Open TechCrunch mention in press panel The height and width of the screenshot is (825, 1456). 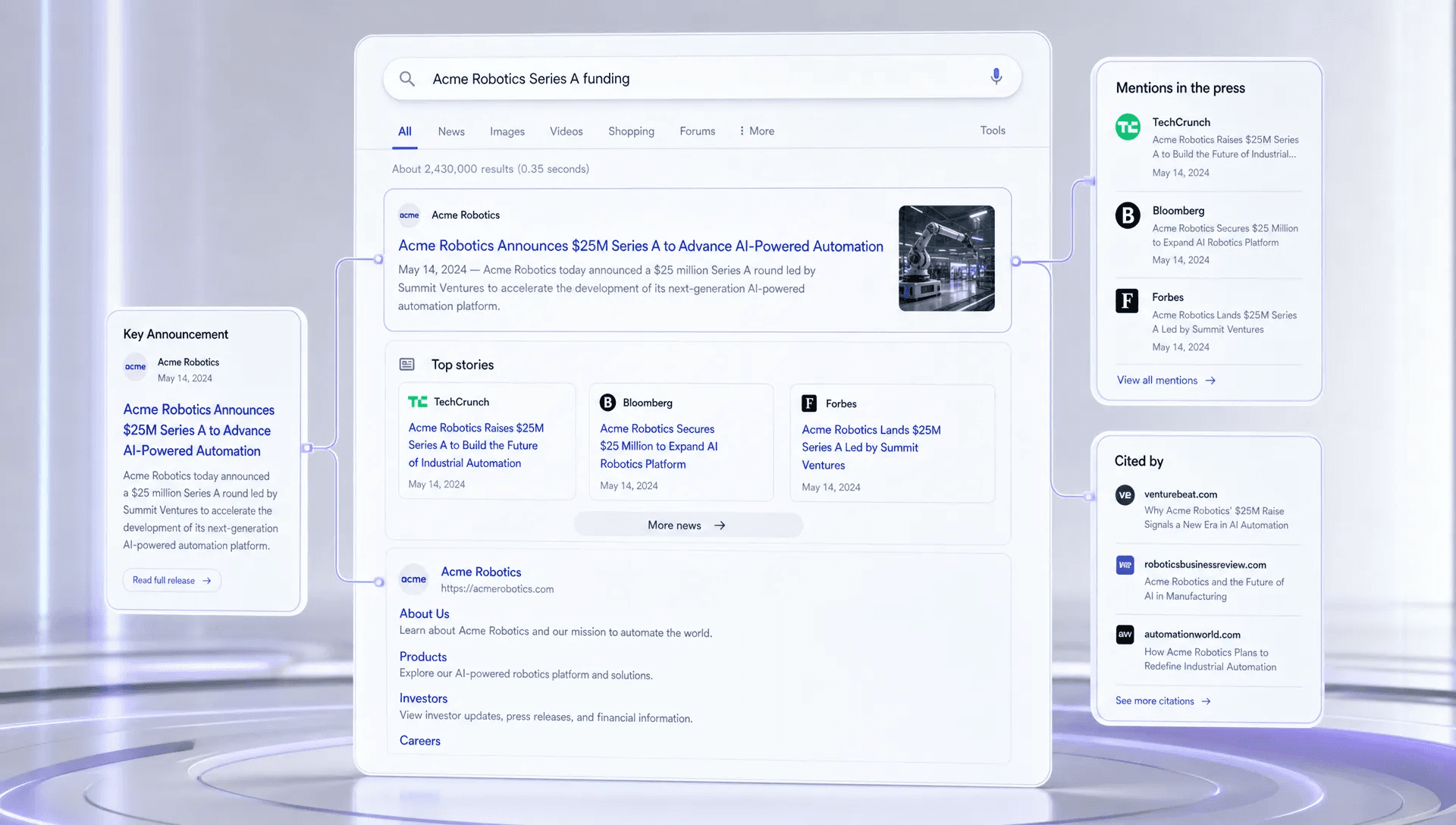pos(1224,147)
